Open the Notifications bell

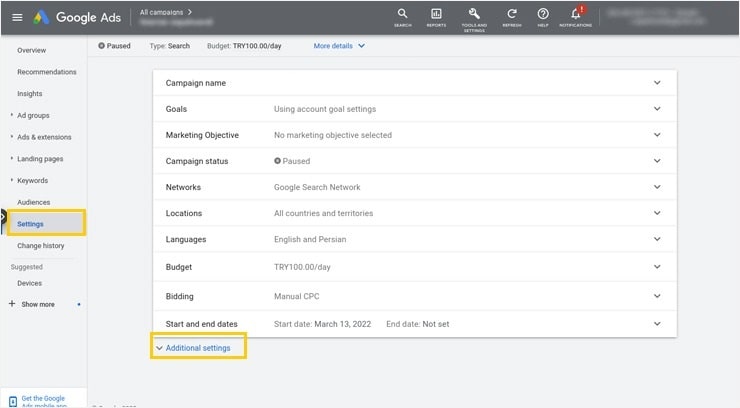tap(576, 15)
